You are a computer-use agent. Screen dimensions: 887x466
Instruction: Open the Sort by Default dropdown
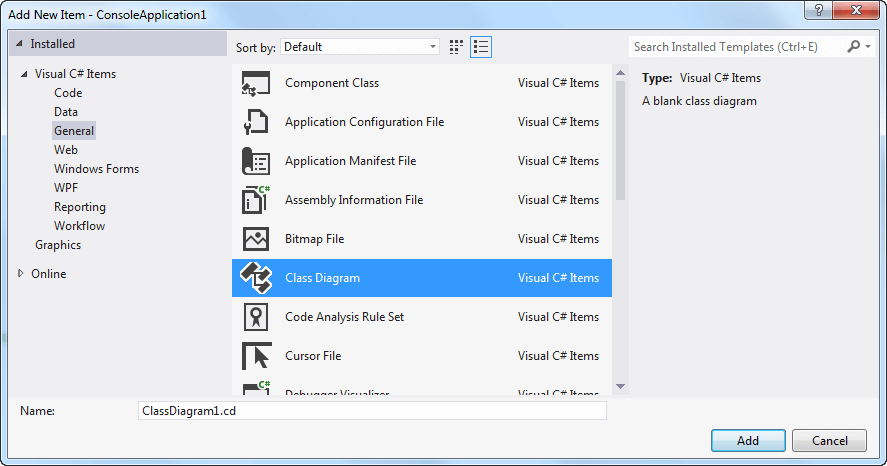point(360,47)
